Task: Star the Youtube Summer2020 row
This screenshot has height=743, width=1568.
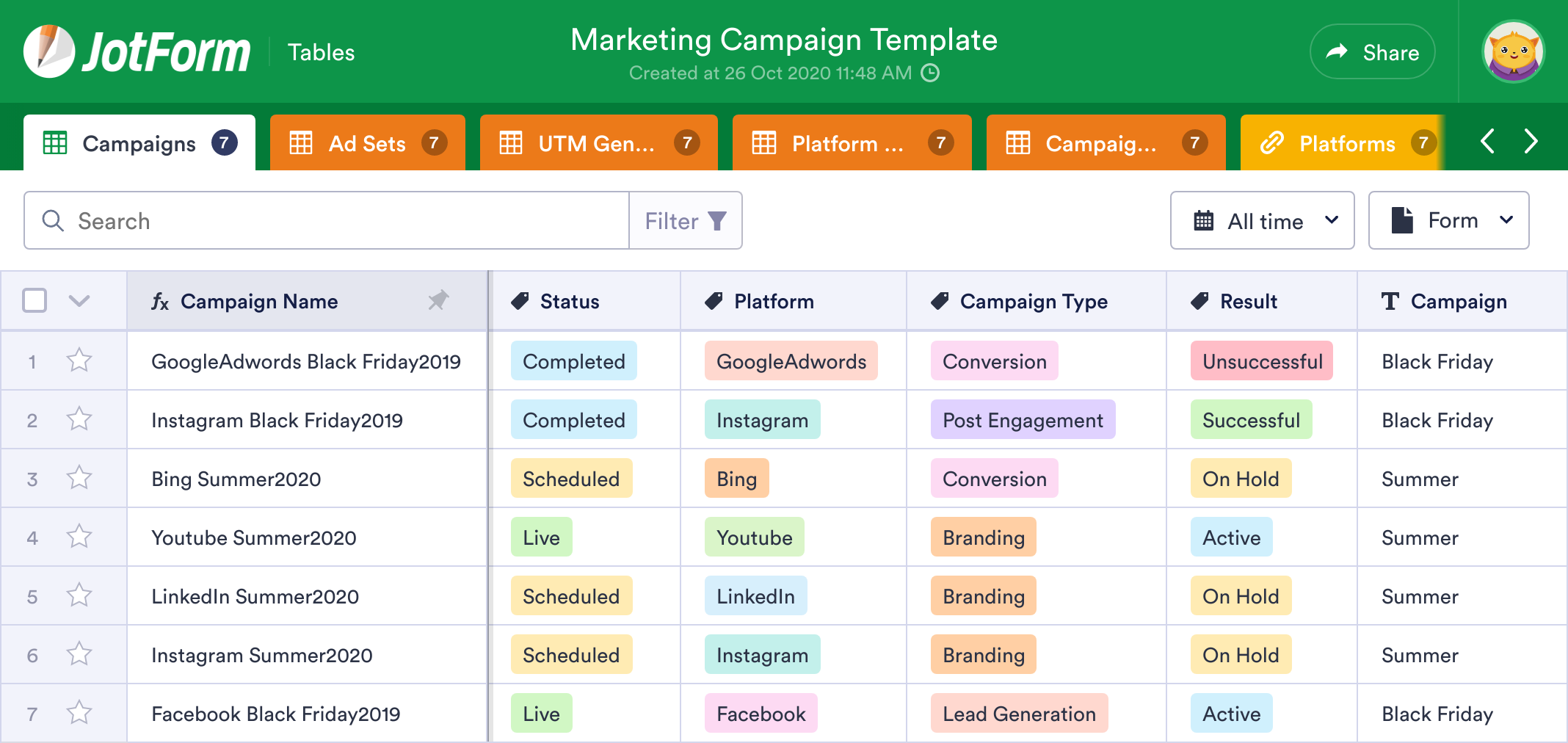Action: point(79,537)
